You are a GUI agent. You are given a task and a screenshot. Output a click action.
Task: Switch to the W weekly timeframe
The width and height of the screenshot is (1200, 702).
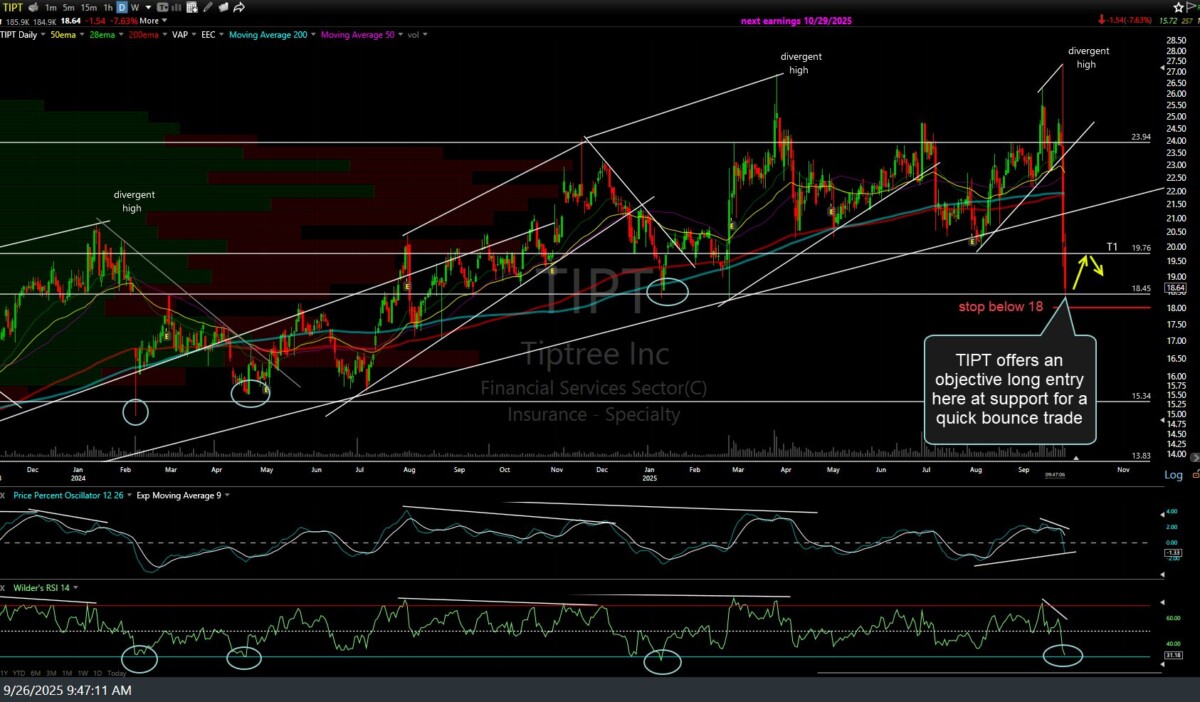pyautogui.click(x=135, y=7)
